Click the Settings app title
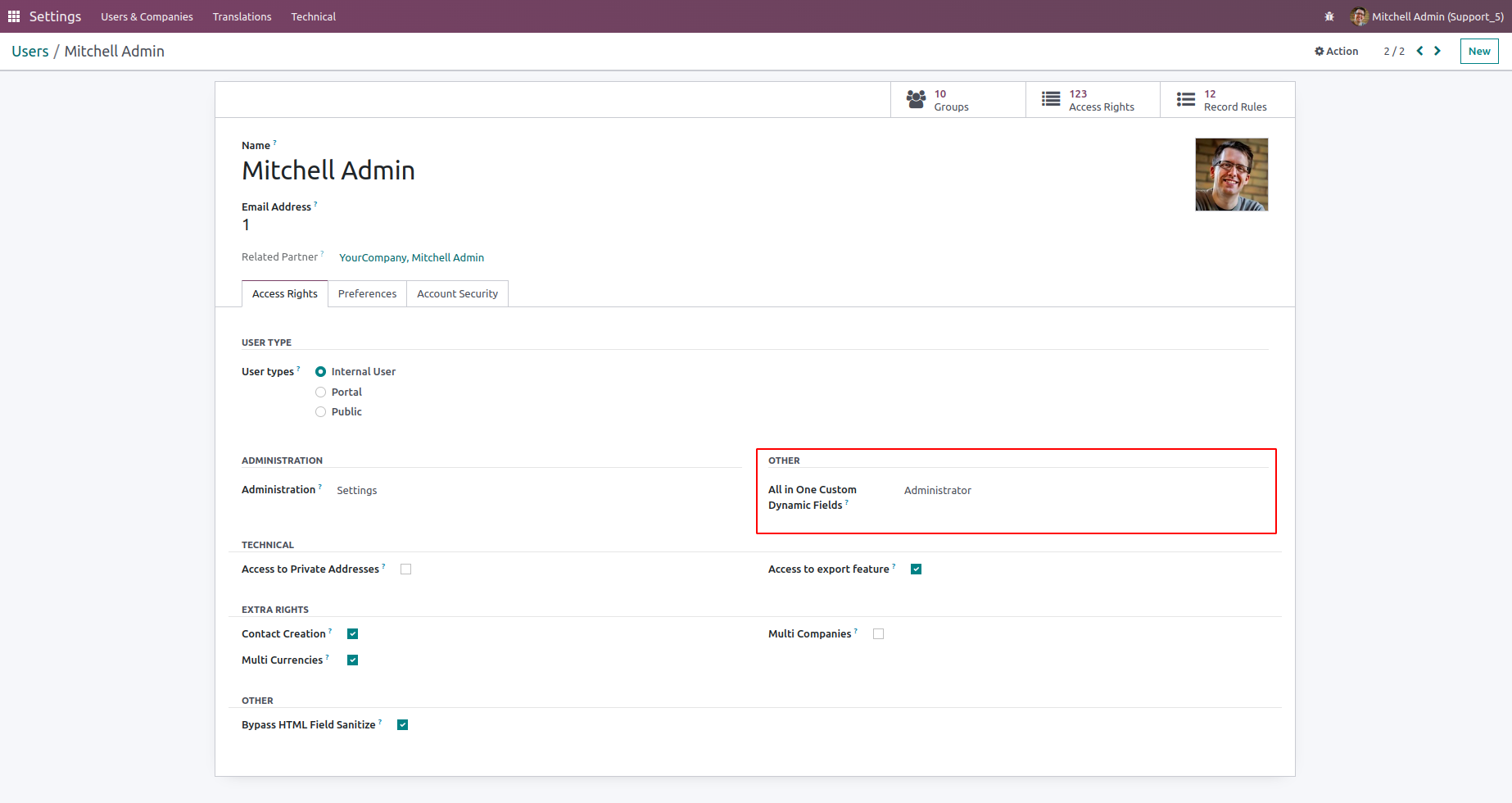The height and width of the screenshot is (803, 1512). pos(56,16)
